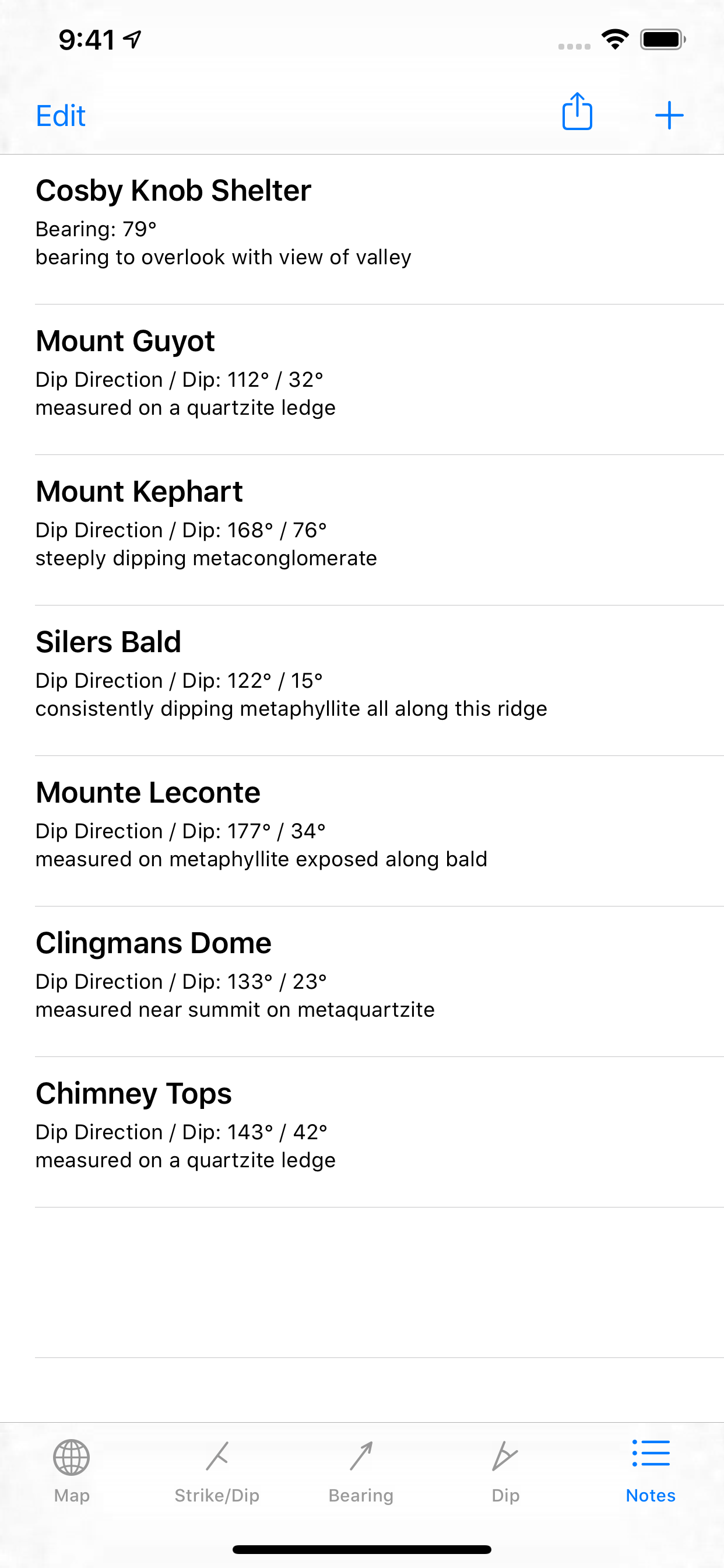Tap the Bearing arrow icon
This screenshot has height=1568, width=724.
pyautogui.click(x=361, y=1456)
